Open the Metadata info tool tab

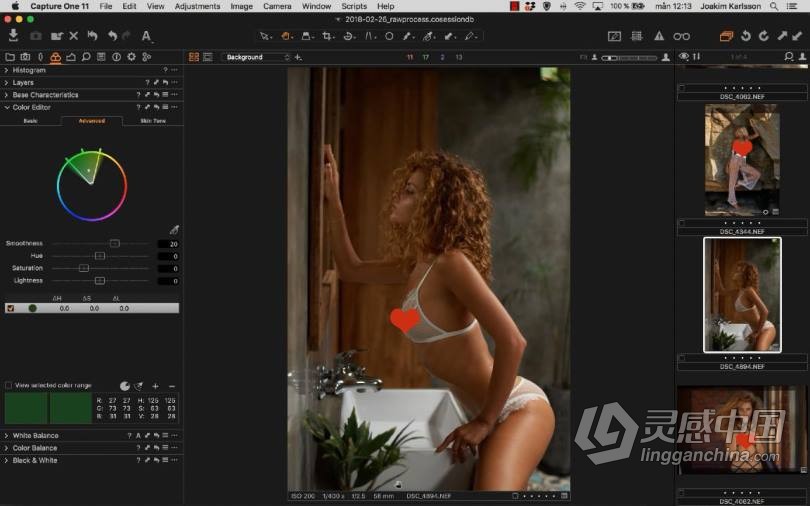(x=116, y=57)
